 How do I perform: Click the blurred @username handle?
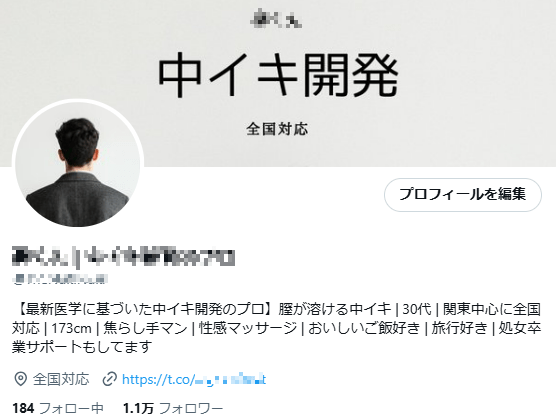(x=60, y=279)
